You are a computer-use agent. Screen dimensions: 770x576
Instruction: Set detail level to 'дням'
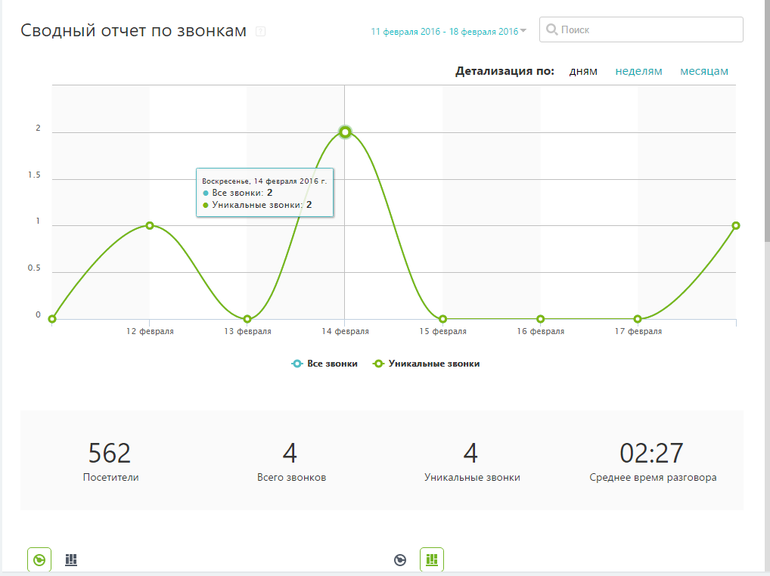(583, 71)
